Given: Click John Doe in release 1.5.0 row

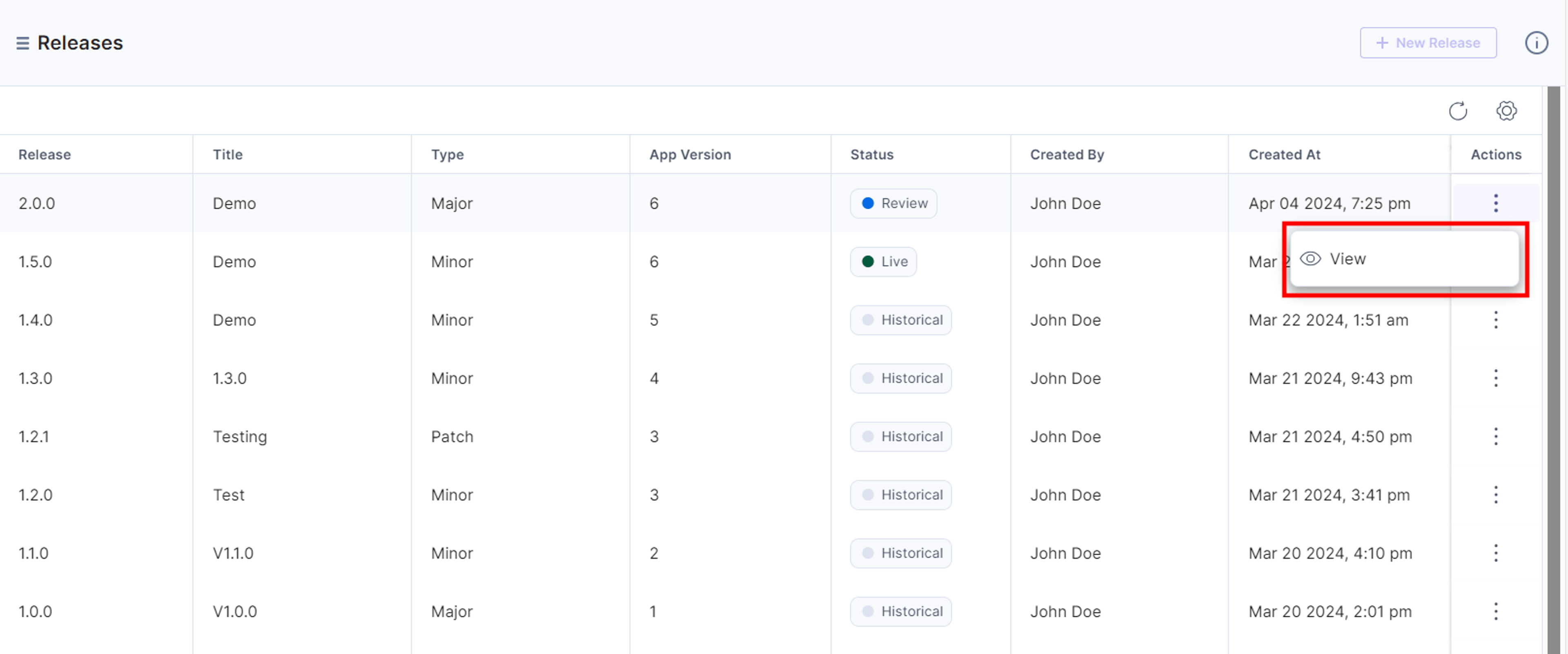Looking at the screenshot, I should point(1065,262).
